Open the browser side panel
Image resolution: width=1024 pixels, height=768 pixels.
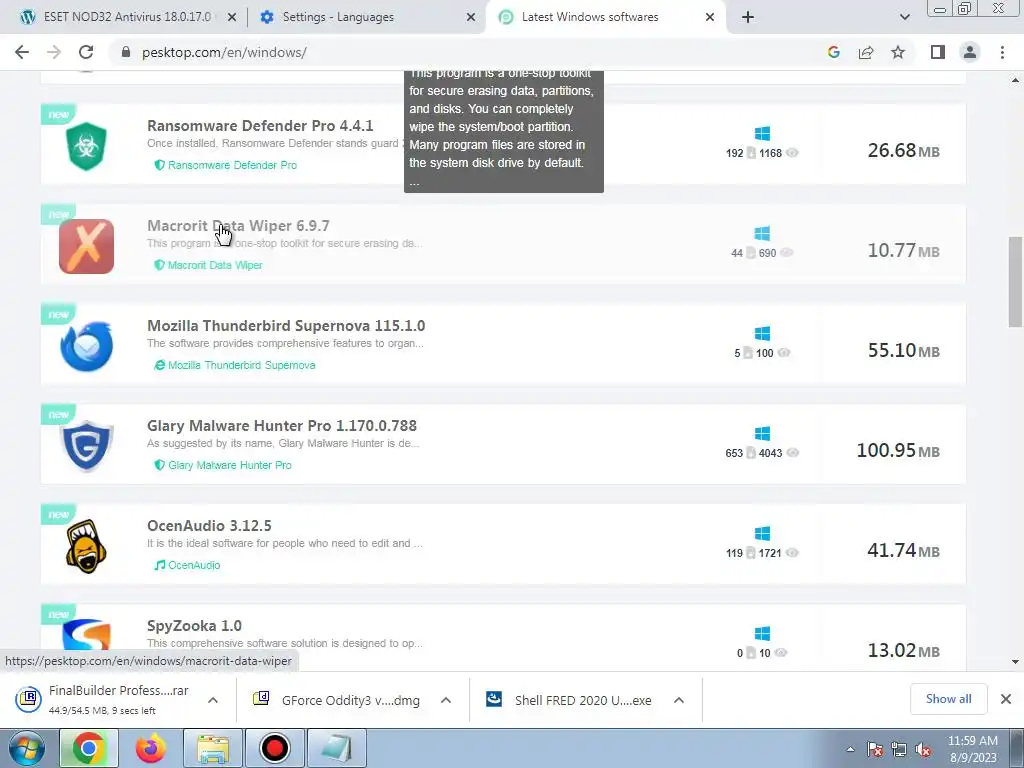[x=938, y=52]
